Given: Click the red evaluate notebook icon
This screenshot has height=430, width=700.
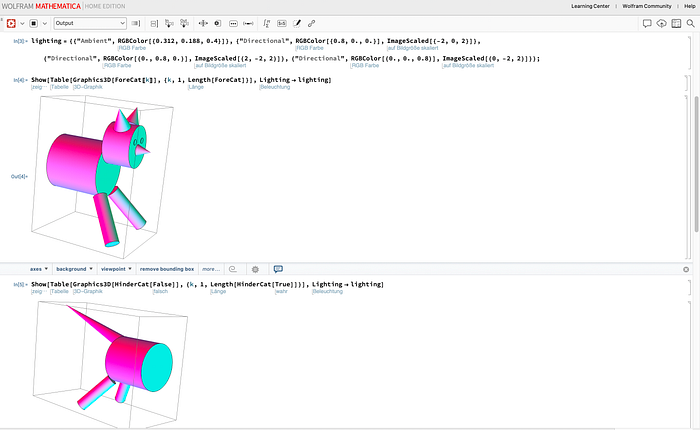Looking at the screenshot, I should click(x=11, y=23).
